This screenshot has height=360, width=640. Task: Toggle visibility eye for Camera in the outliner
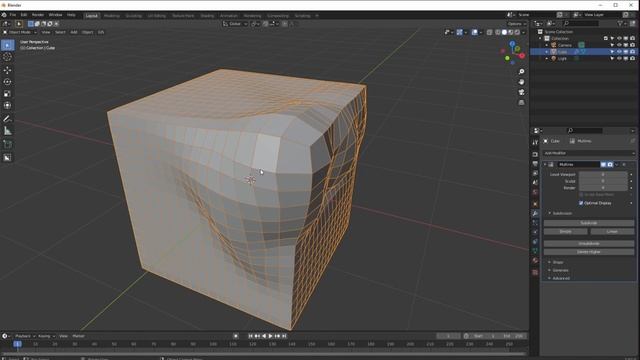619,45
